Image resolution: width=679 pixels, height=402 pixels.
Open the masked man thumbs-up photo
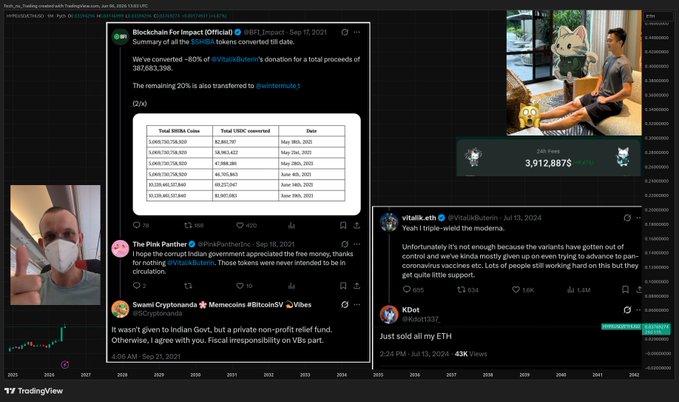click(55, 245)
